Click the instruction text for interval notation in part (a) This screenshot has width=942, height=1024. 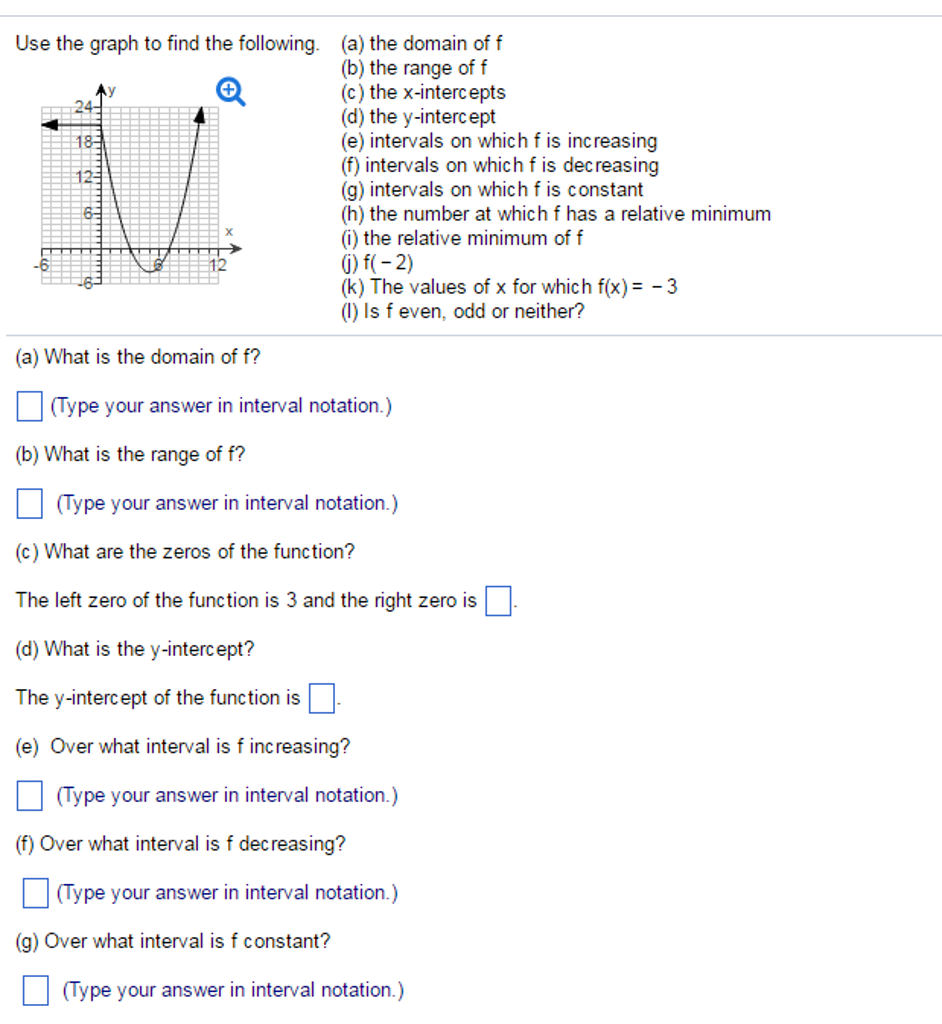(220, 406)
